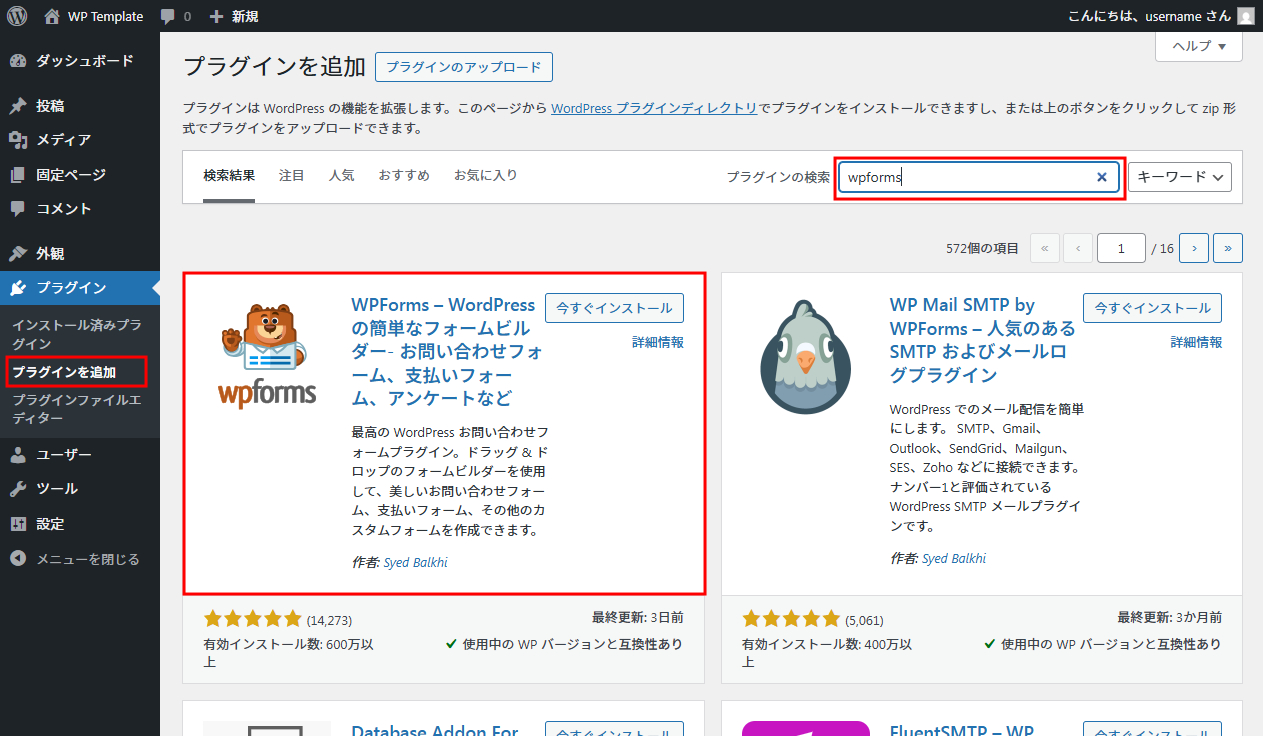Screen dimensions: 1263x736
Task: Click WP Template site name in admin bar
Action: 105,16
